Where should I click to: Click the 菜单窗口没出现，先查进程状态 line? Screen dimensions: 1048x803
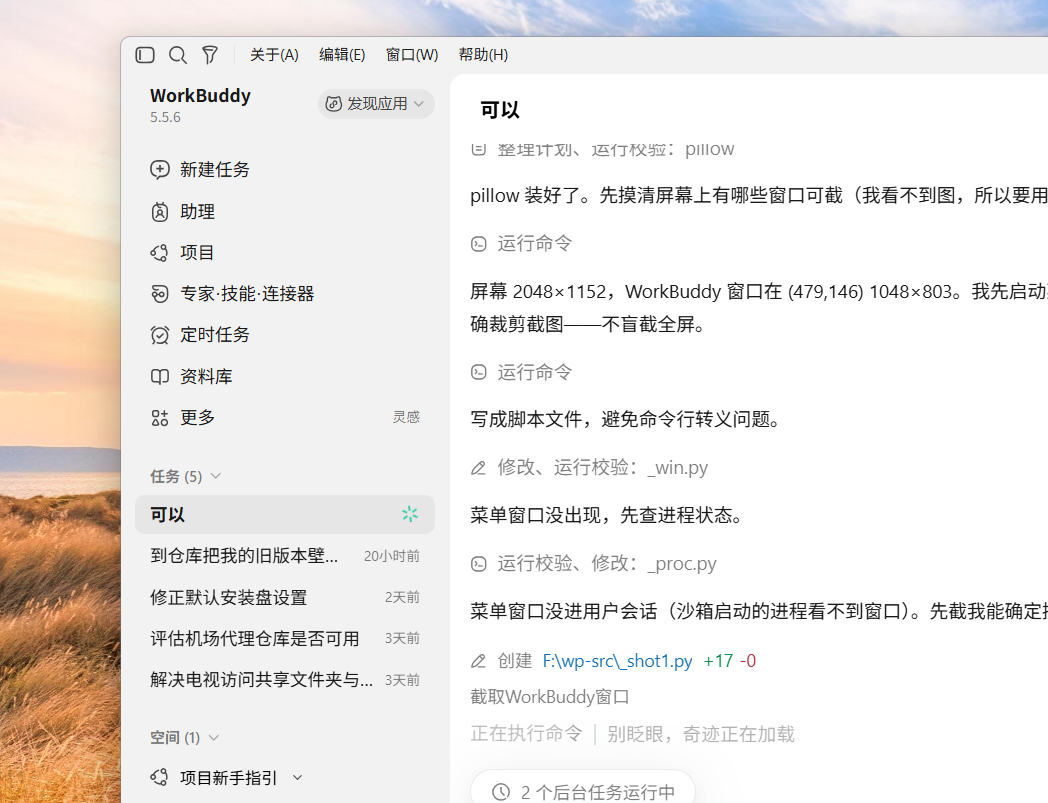(607, 515)
